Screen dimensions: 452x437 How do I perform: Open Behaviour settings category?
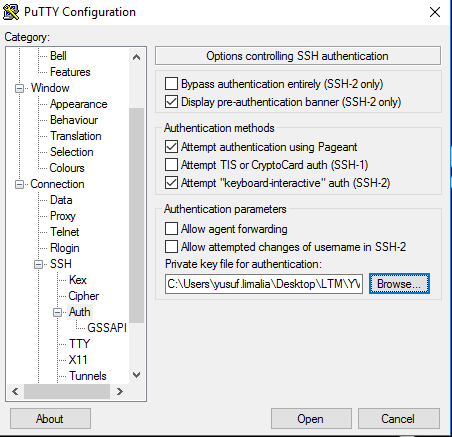(74, 120)
